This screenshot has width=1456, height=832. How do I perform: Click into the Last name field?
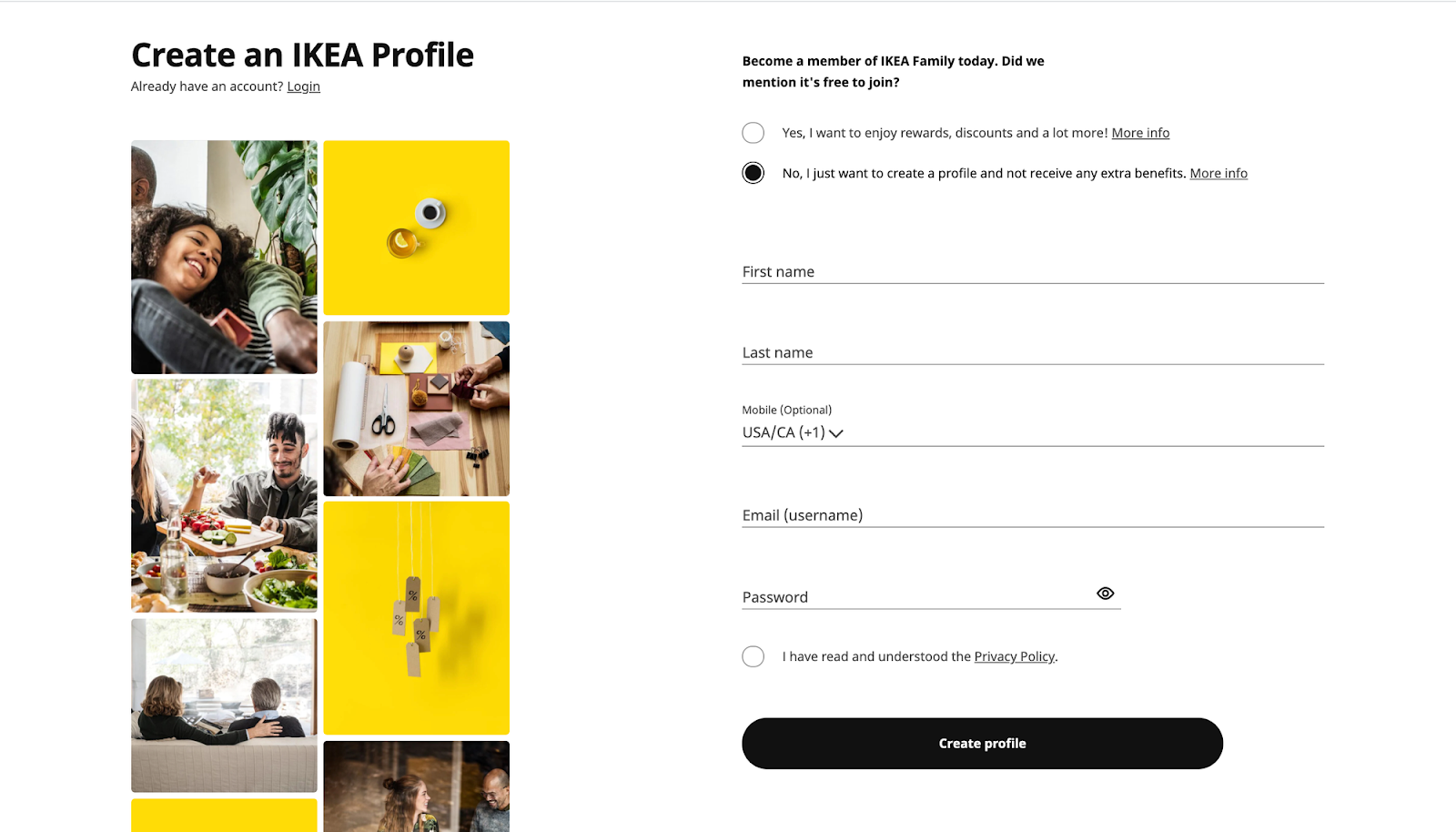pos(1033,352)
